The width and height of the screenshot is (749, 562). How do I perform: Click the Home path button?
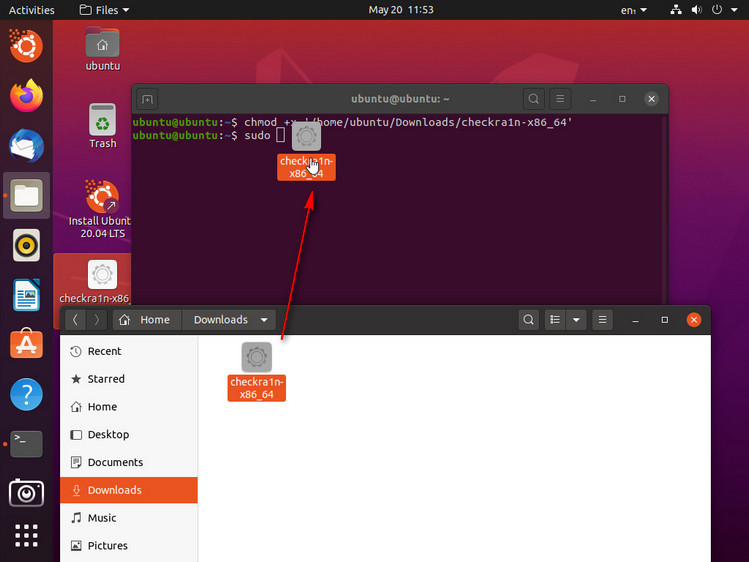(x=144, y=320)
